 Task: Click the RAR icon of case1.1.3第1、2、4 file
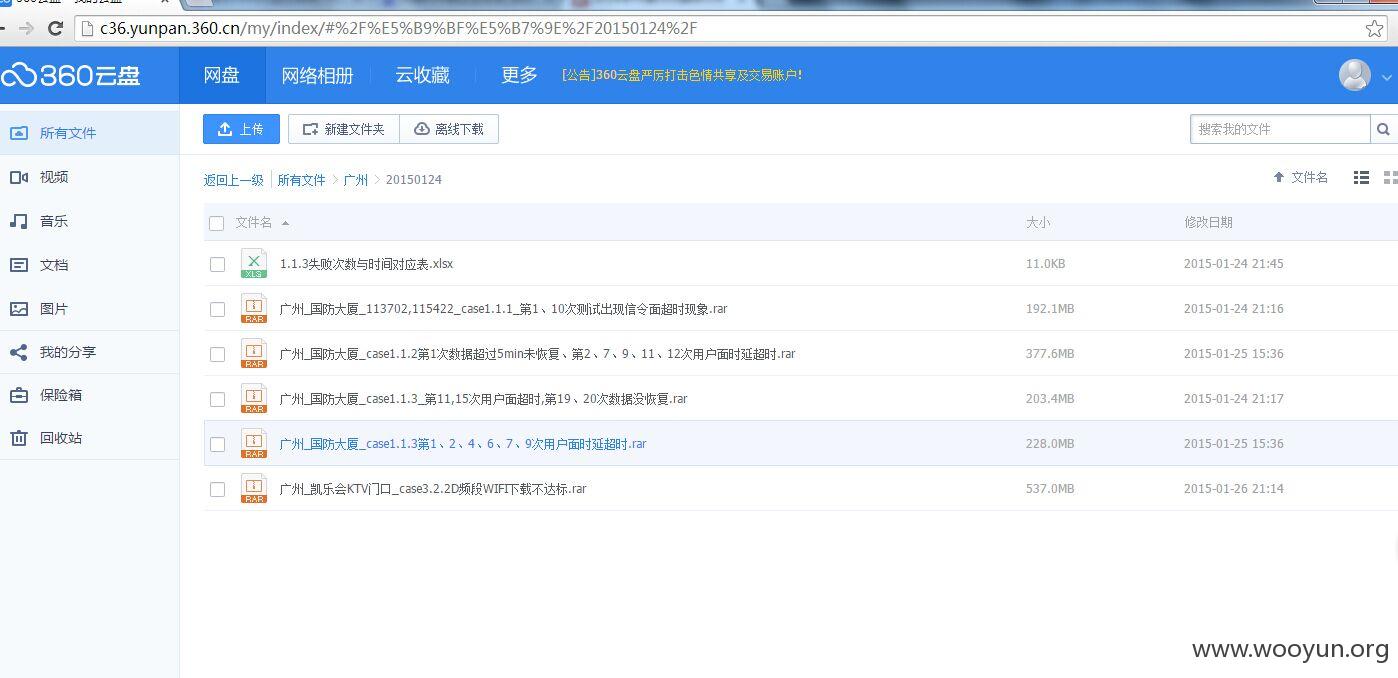point(254,444)
